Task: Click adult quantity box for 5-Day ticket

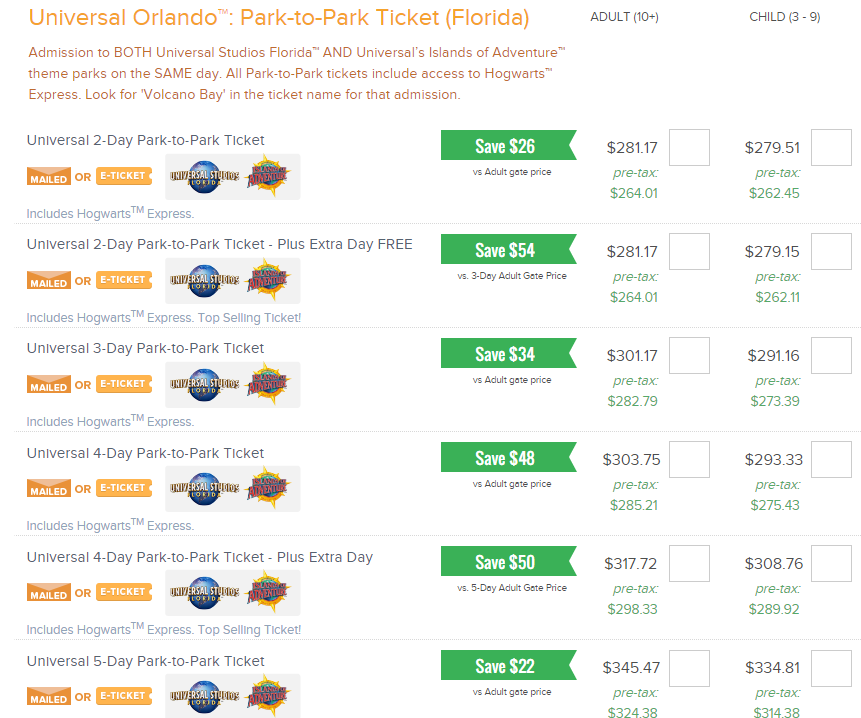Action: click(x=689, y=668)
